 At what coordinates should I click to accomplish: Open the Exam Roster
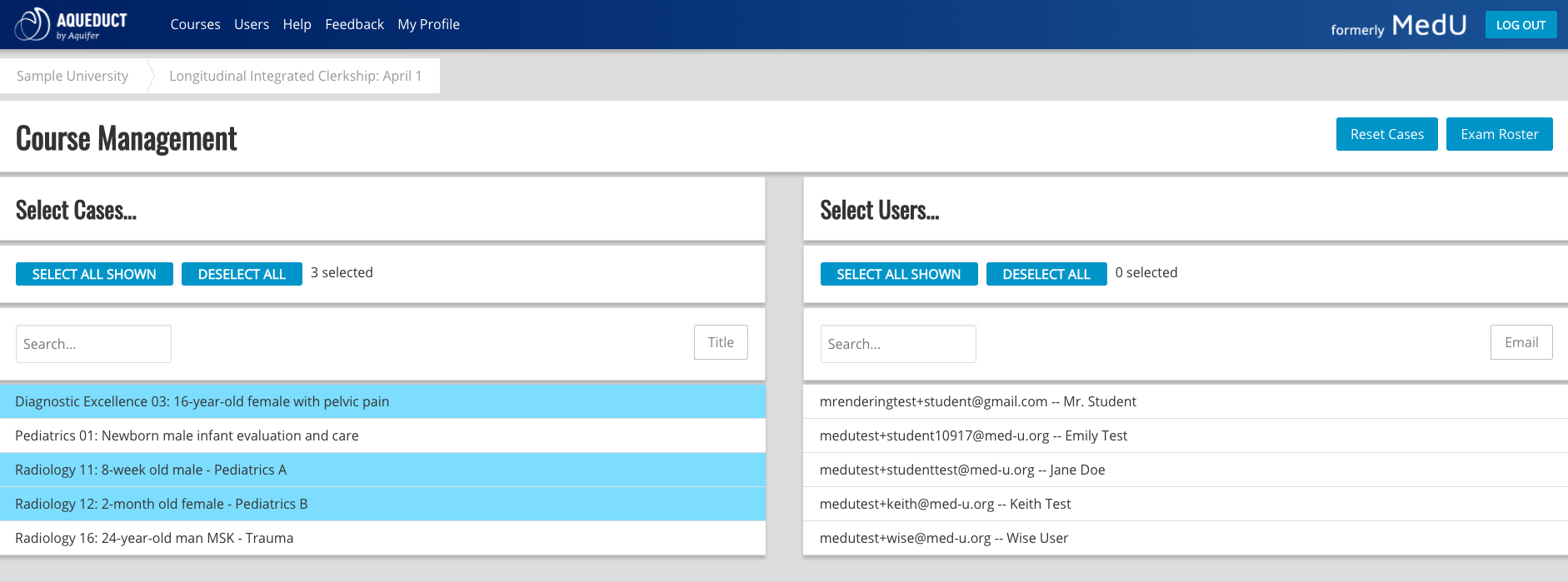pyautogui.click(x=1499, y=134)
